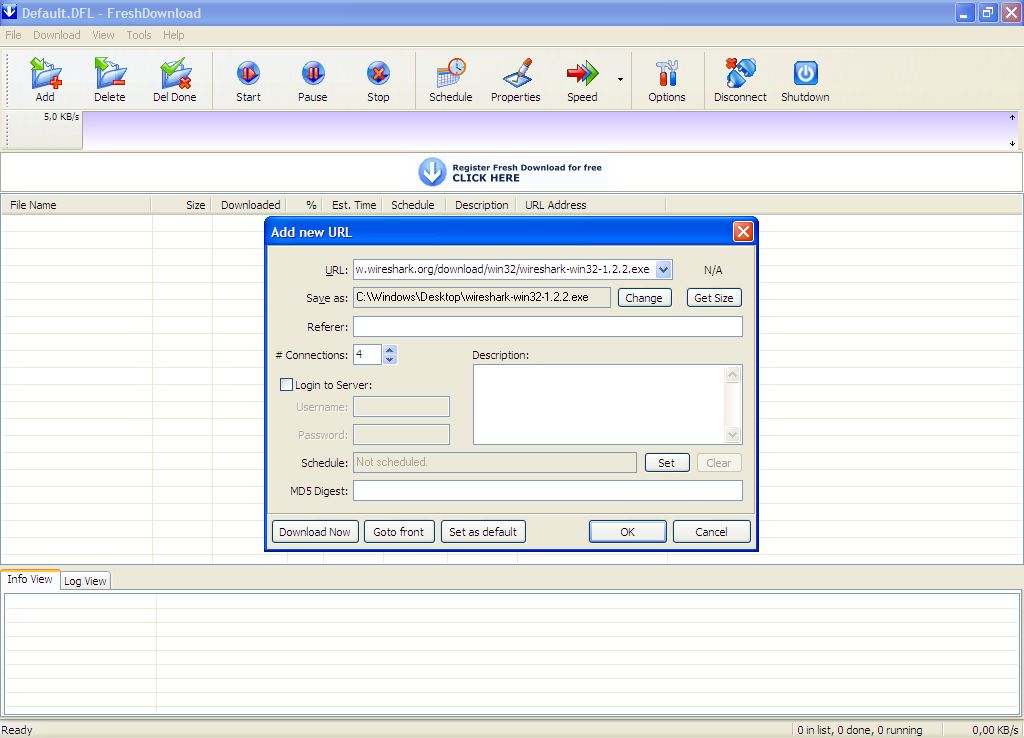The width and height of the screenshot is (1024, 738).
Task: Open the Download menu
Action: tap(57, 35)
